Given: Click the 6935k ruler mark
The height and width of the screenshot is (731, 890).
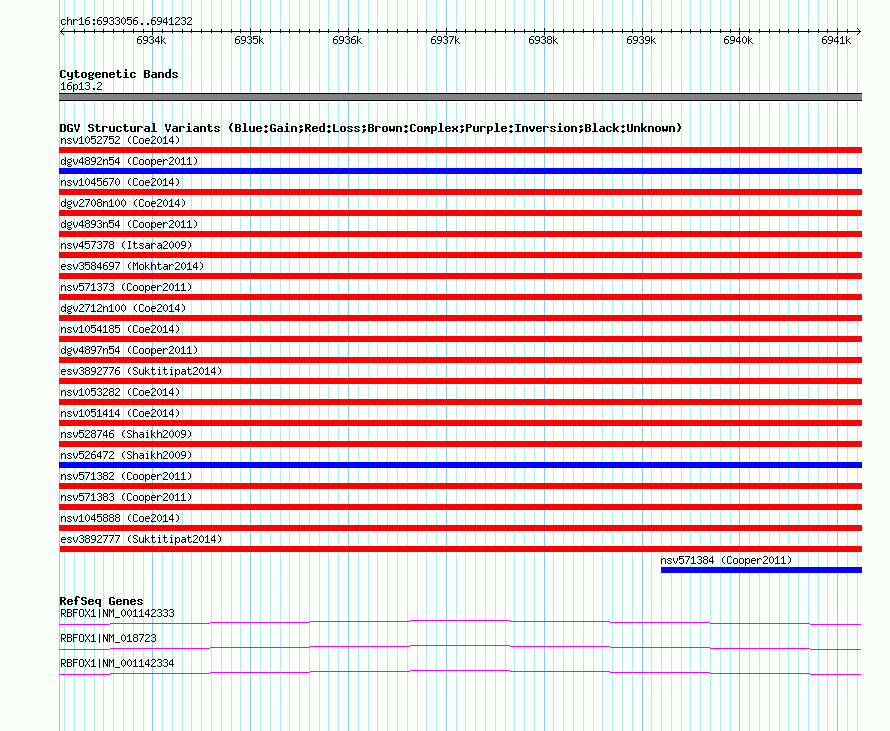Looking at the screenshot, I should tap(249, 40).
